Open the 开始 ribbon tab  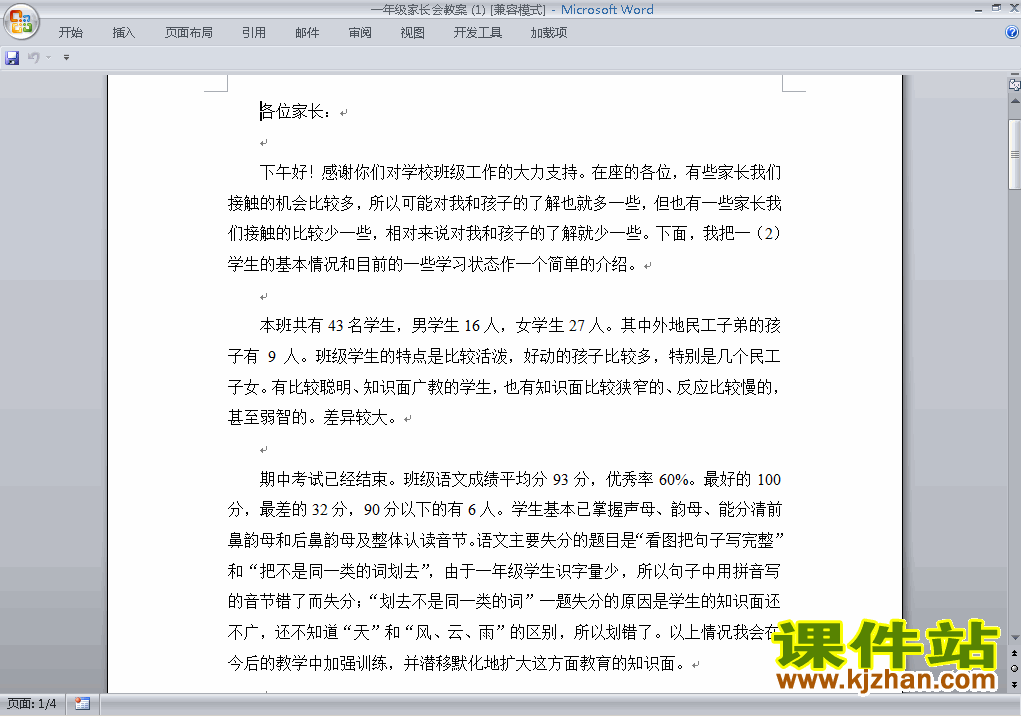coord(70,33)
